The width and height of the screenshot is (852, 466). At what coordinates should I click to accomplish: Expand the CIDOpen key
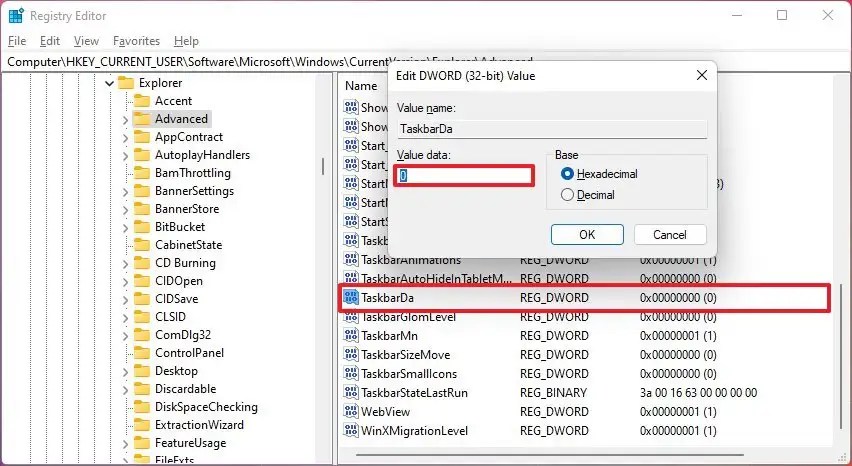126,281
